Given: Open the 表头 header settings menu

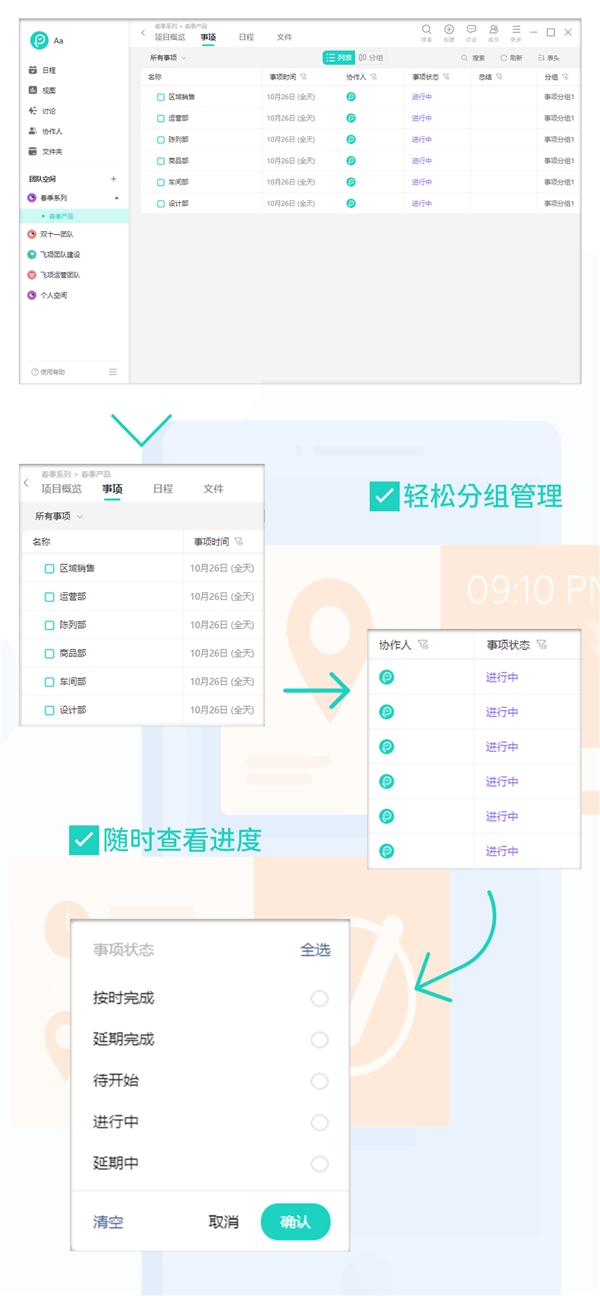Looking at the screenshot, I should [x=549, y=58].
